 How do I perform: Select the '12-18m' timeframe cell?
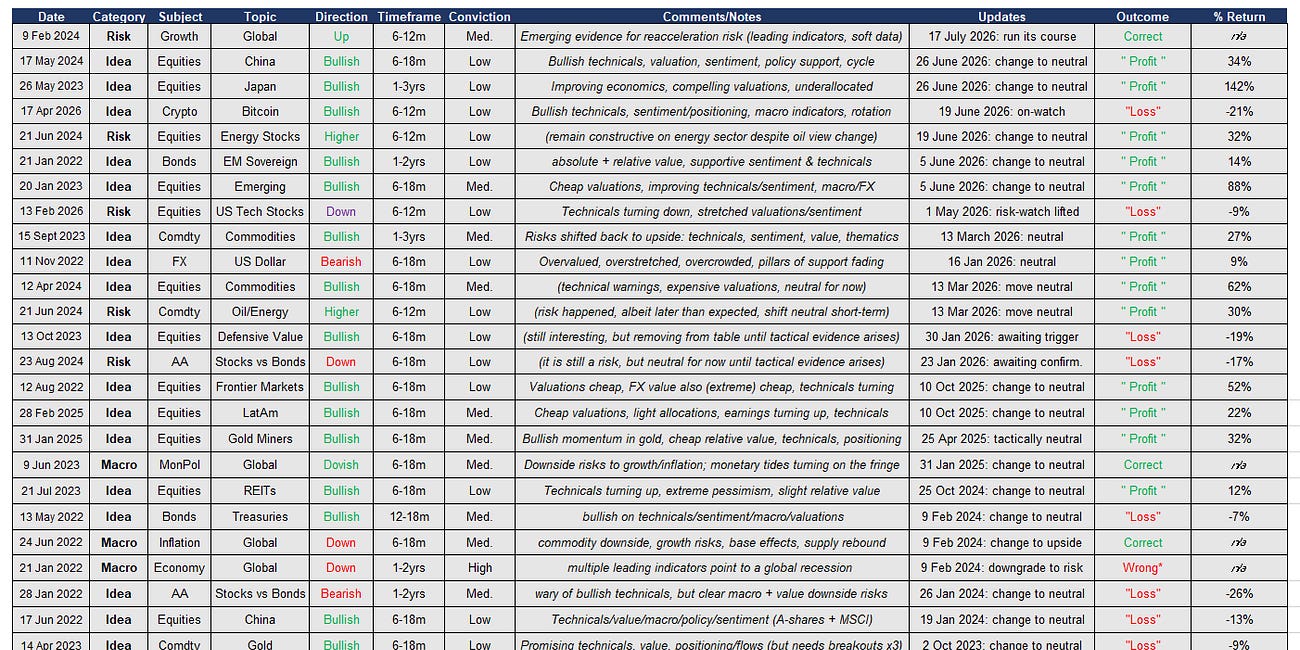409,516
